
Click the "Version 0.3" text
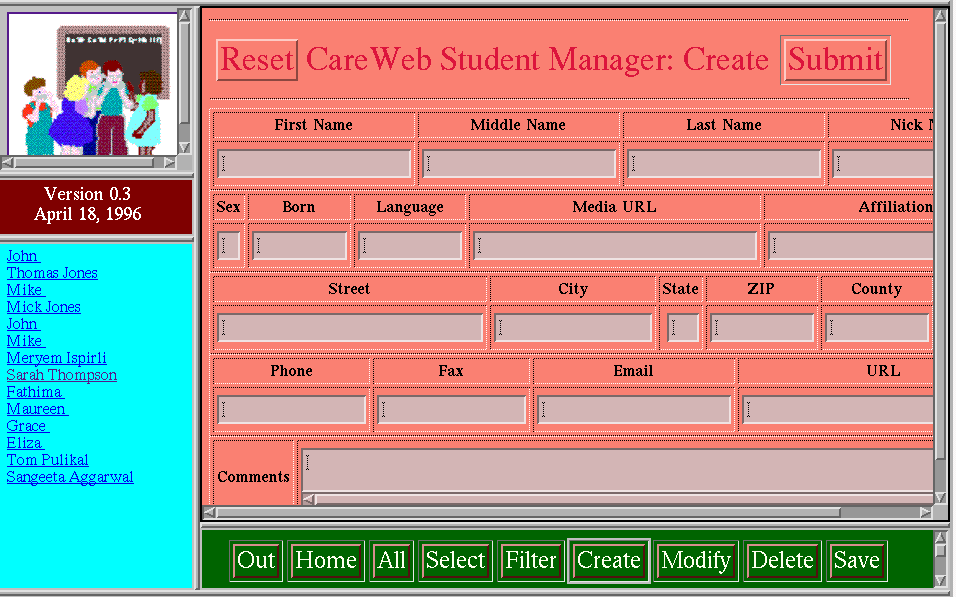coord(87,194)
